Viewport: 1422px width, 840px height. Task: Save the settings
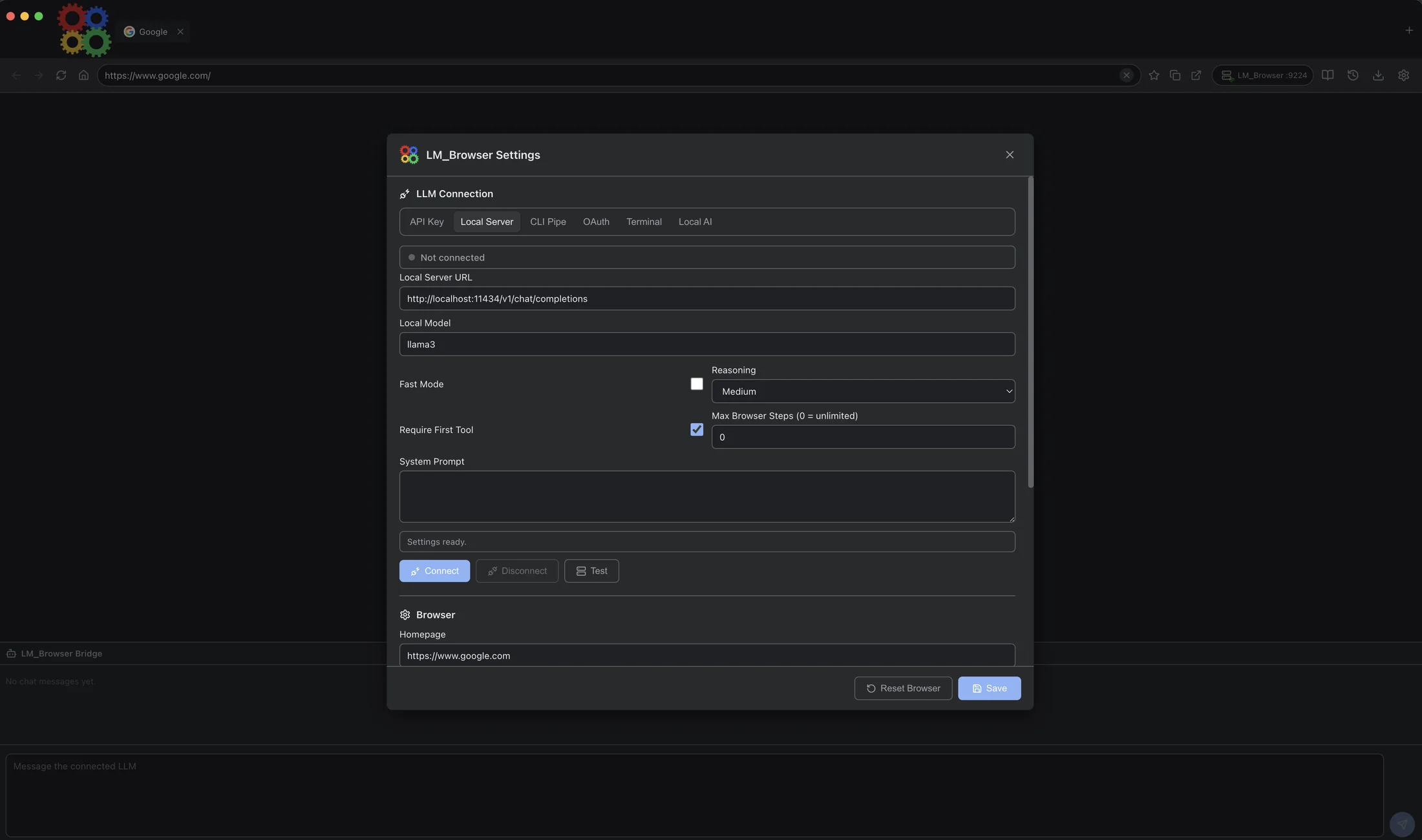(990, 688)
